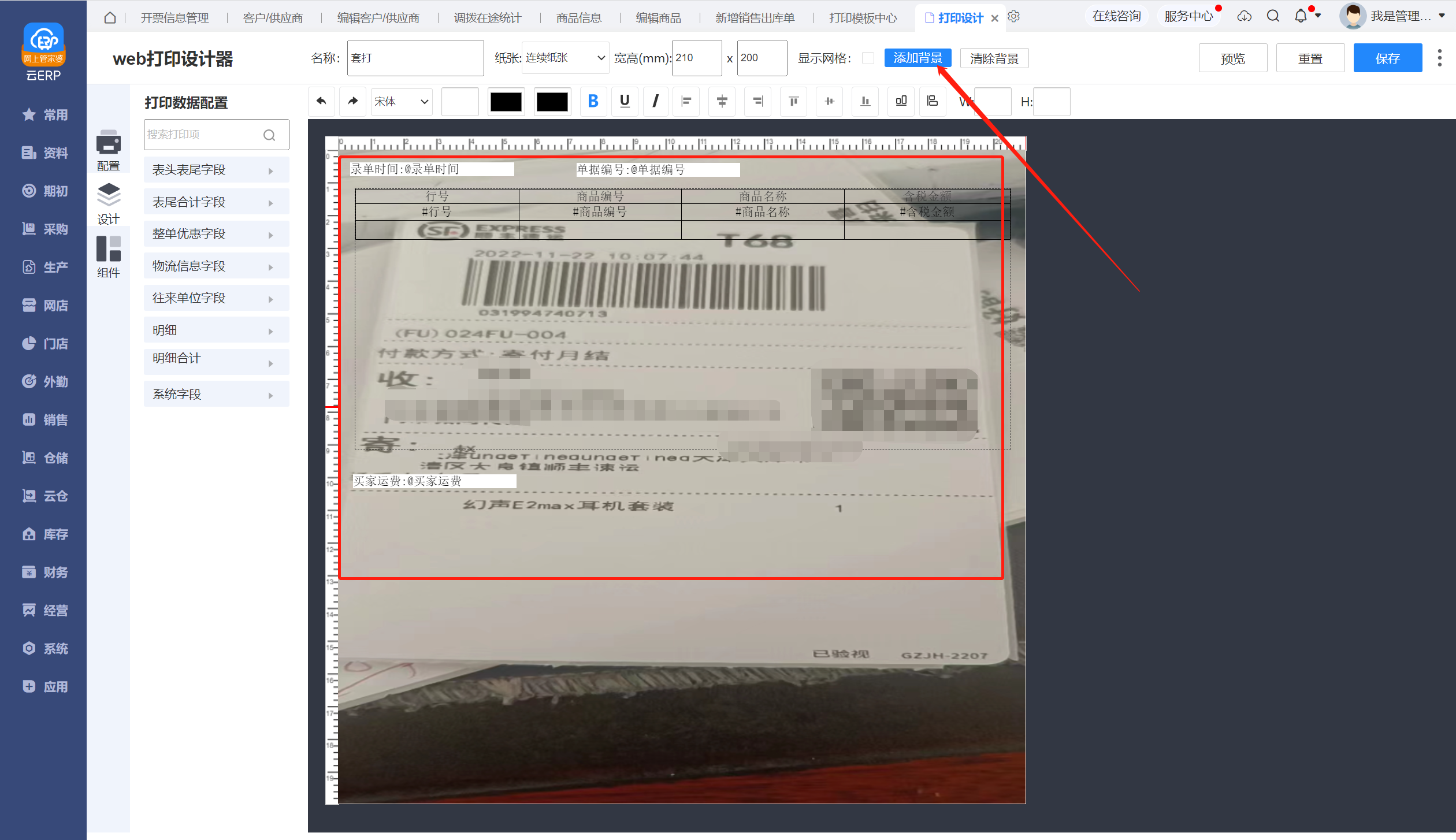Viewport: 1456px width, 840px height.
Task: Switch to 开票信息管理 tab
Action: pyautogui.click(x=175, y=18)
